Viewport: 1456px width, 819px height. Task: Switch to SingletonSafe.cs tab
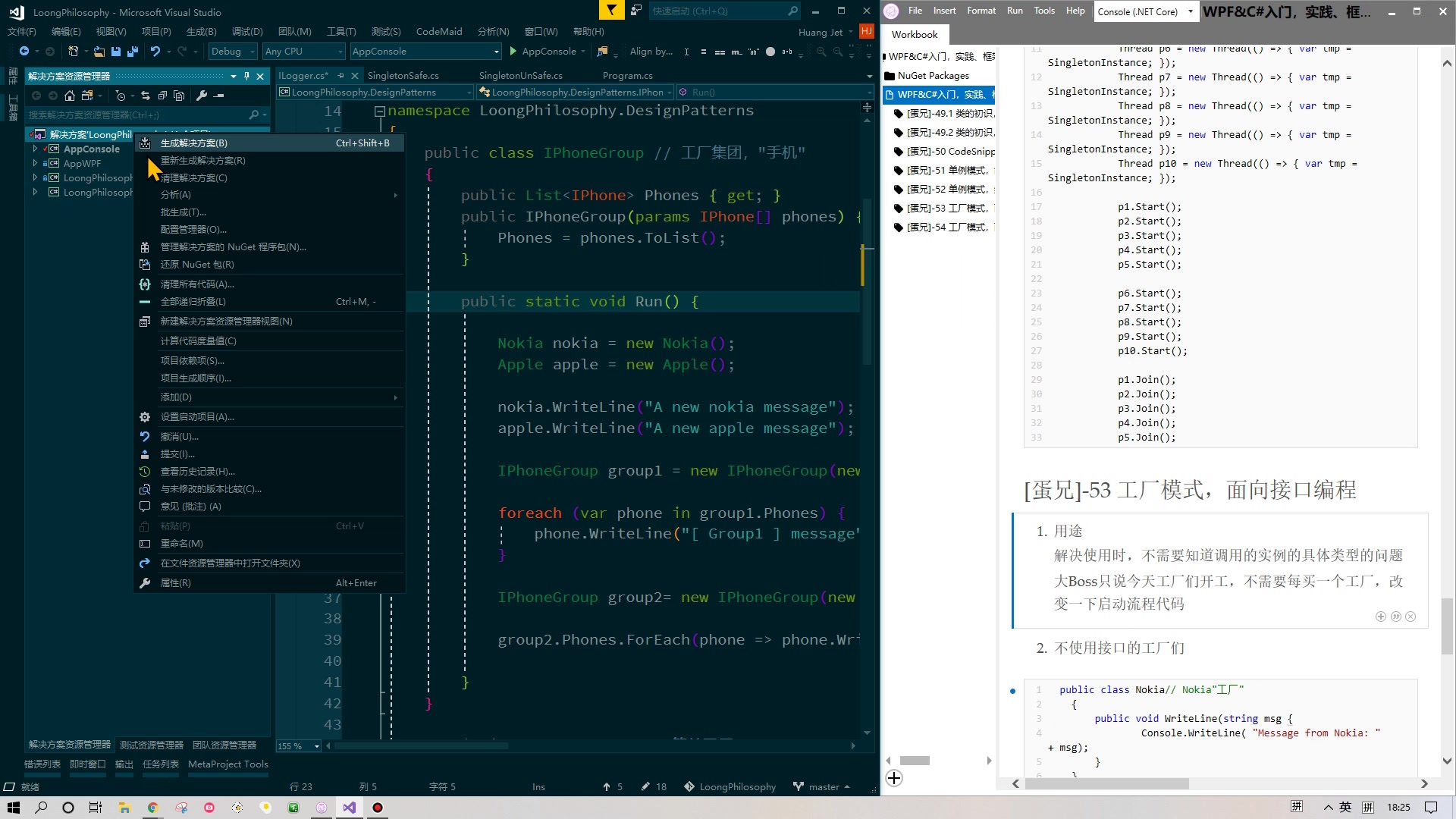pyautogui.click(x=403, y=76)
